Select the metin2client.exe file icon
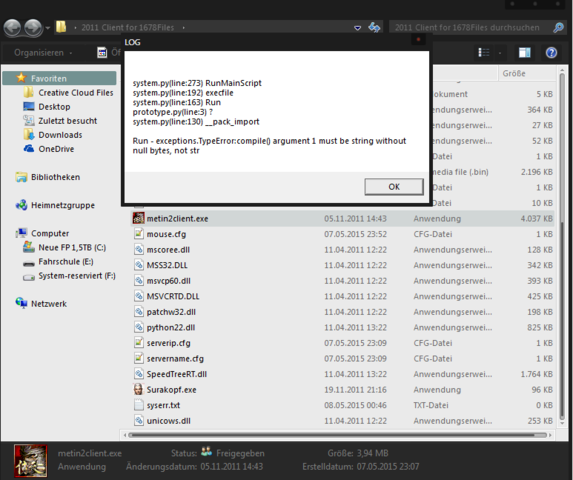573x480 pixels. coord(138,218)
